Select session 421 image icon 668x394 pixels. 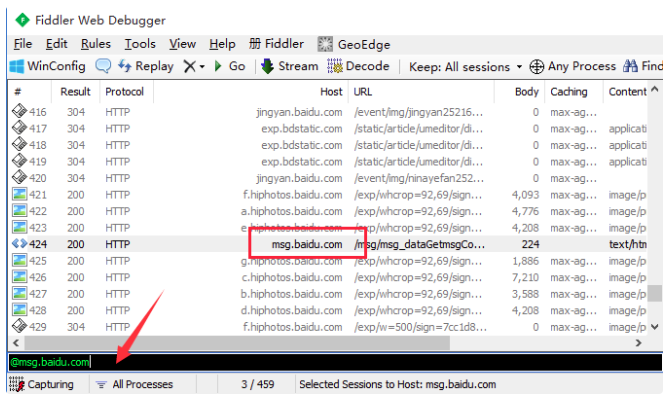(20, 194)
